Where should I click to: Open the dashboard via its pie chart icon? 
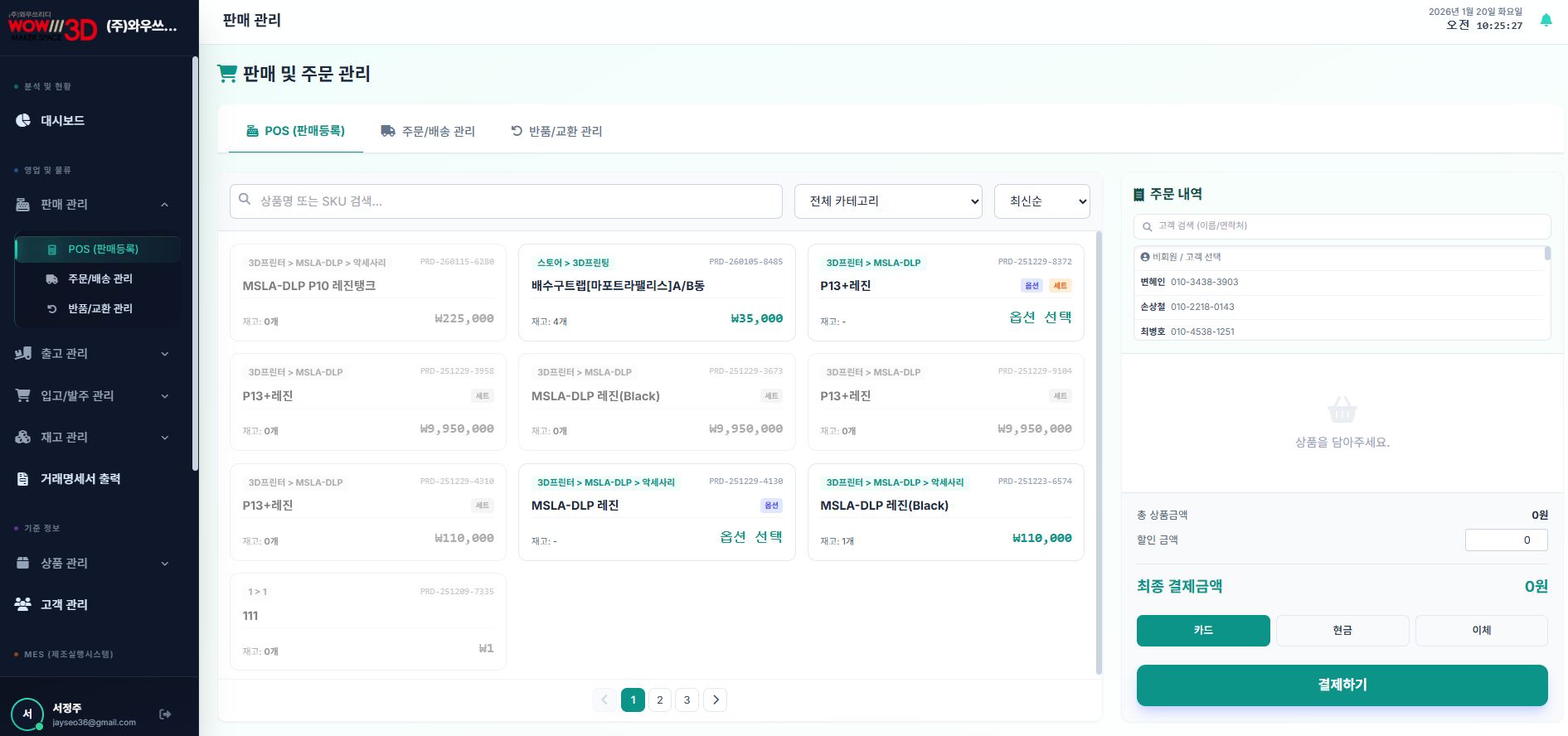(x=23, y=121)
